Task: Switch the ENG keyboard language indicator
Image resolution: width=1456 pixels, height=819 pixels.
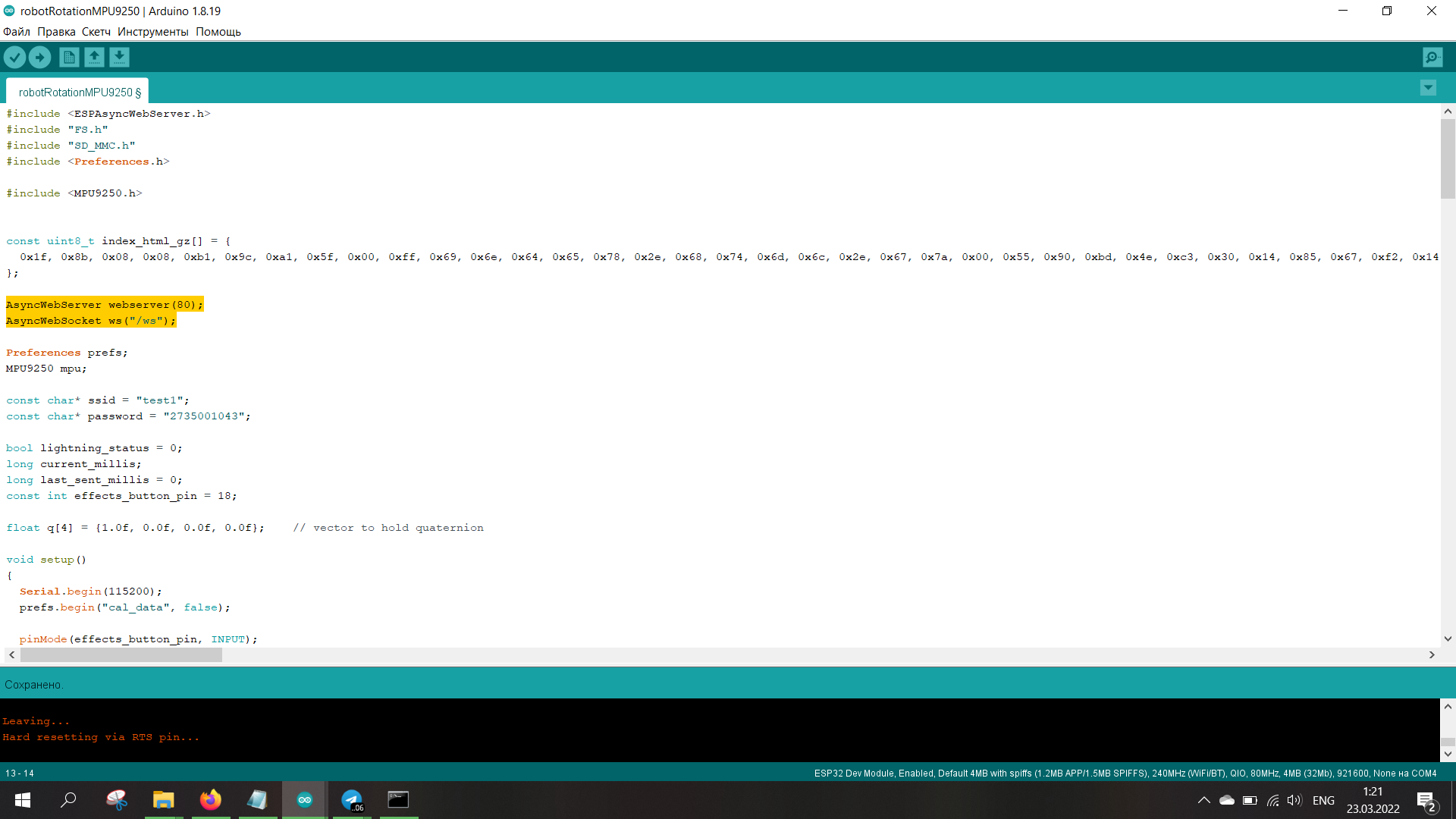Action: click(1323, 800)
